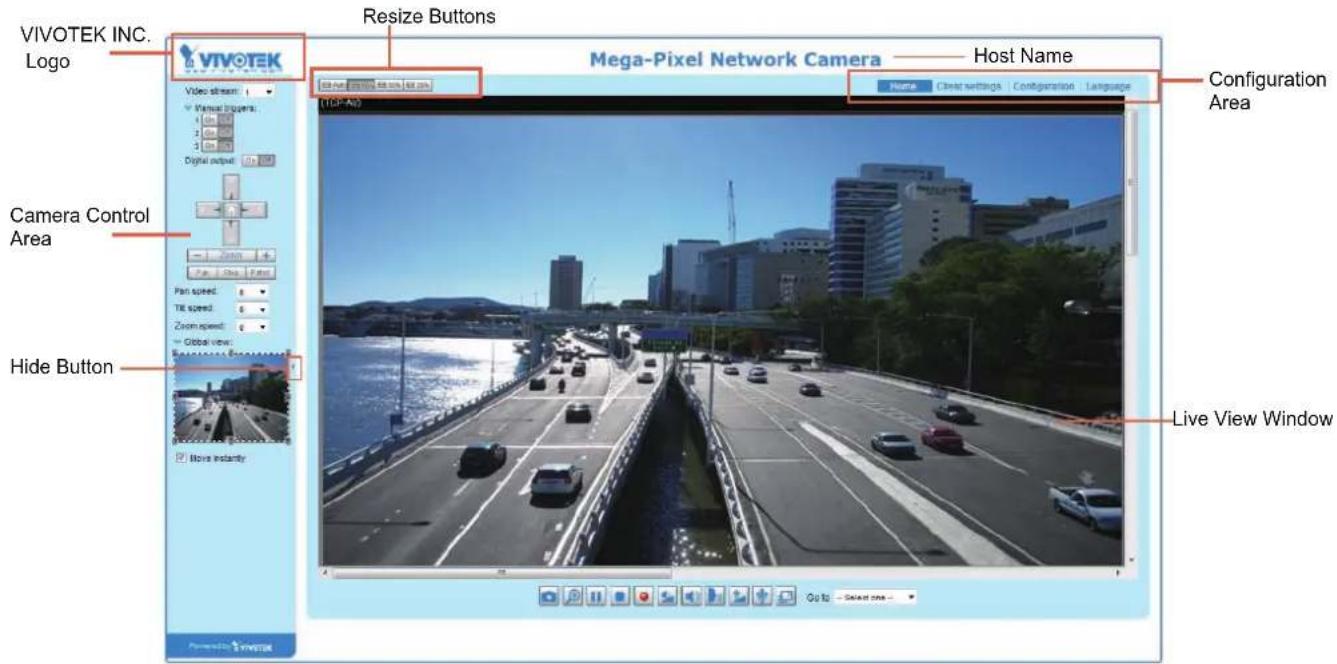This screenshot has width=1337, height=664.
Task: Open digital zoom magnifier tool
Action: pyautogui.click(x=572, y=596)
